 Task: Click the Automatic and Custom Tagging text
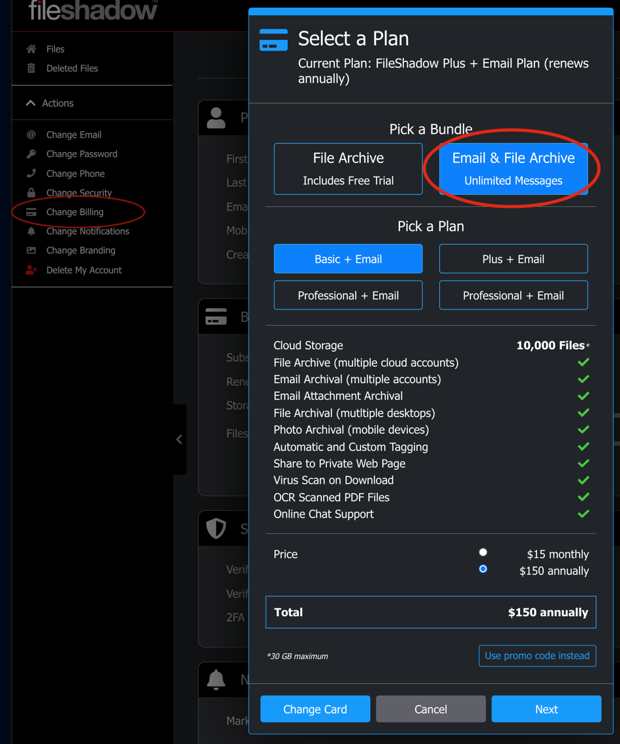(351, 447)
